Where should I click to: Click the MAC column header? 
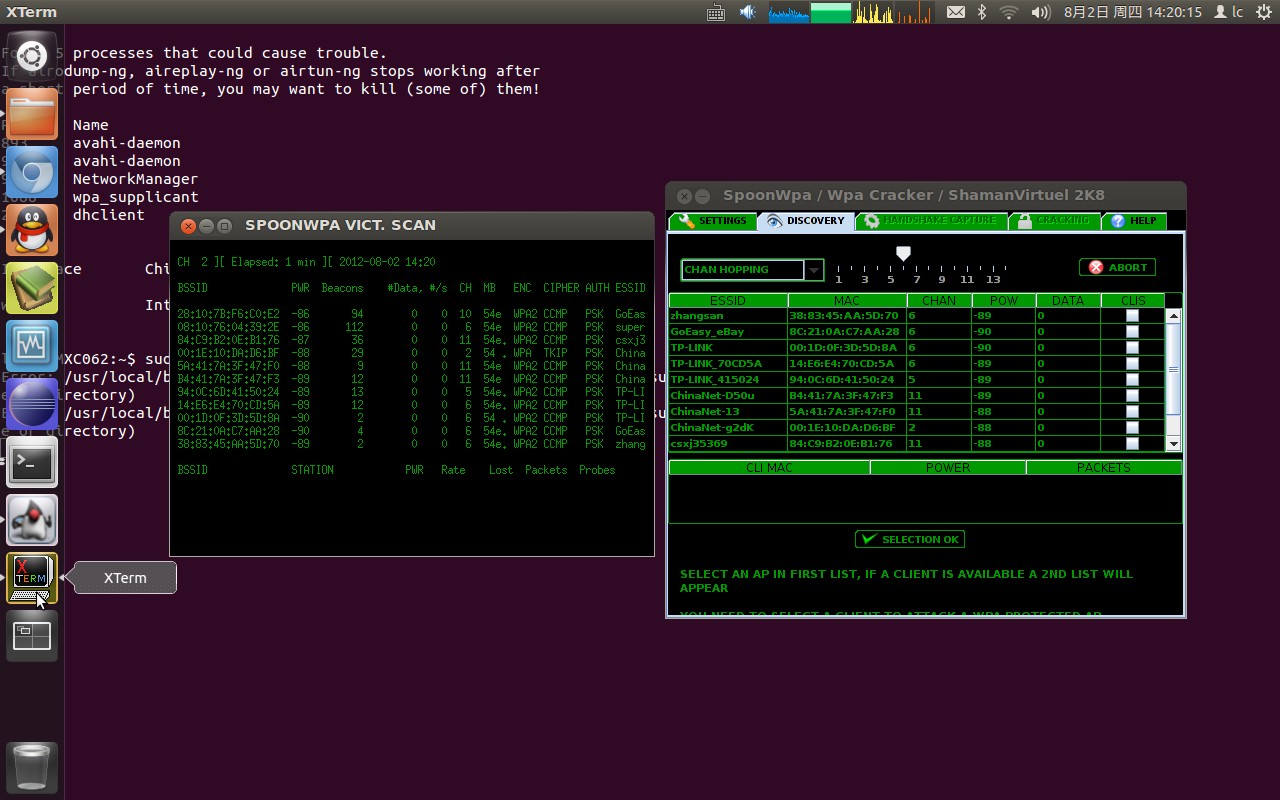tap(847, 301)
